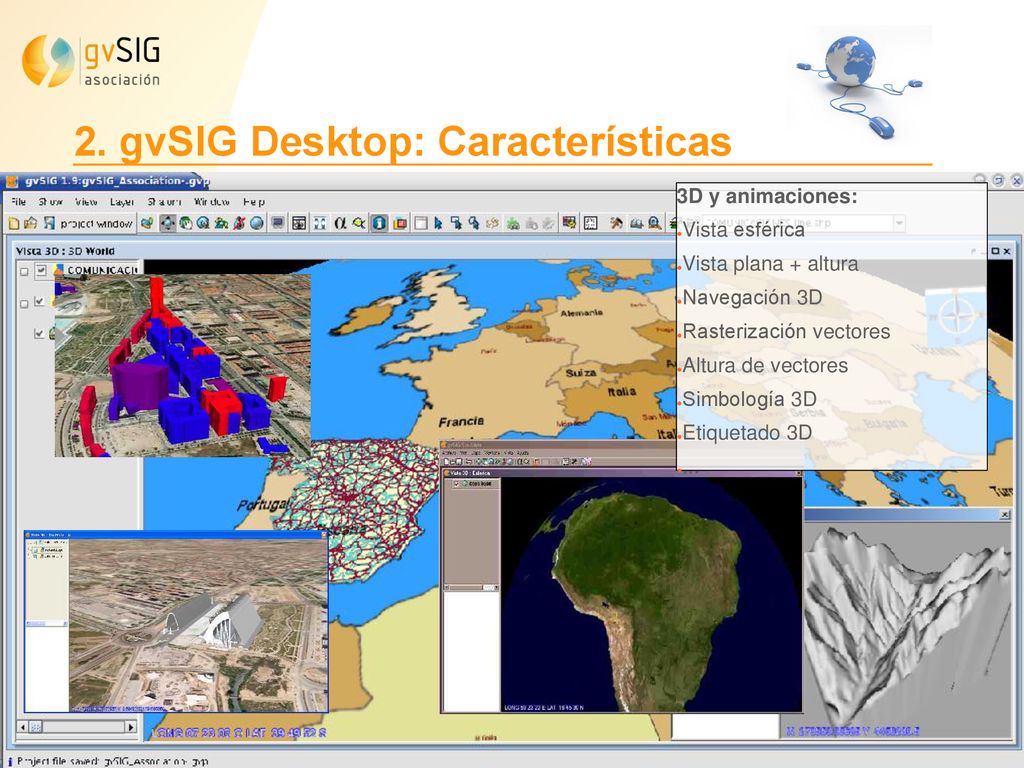Click the slide title 'gvSIG Desktop: Características'
1024x768 pixels.
(x=425, y=141)
